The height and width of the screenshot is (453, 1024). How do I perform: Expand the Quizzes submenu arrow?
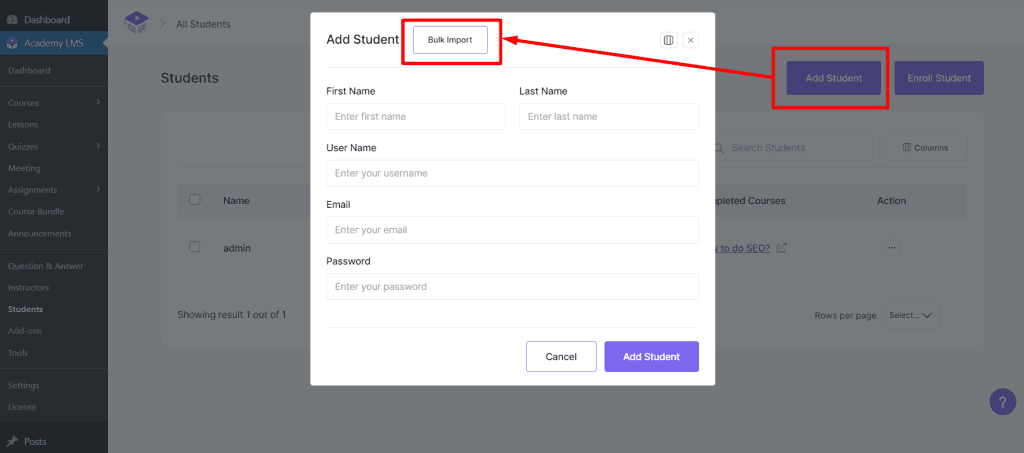click(98, 146)
